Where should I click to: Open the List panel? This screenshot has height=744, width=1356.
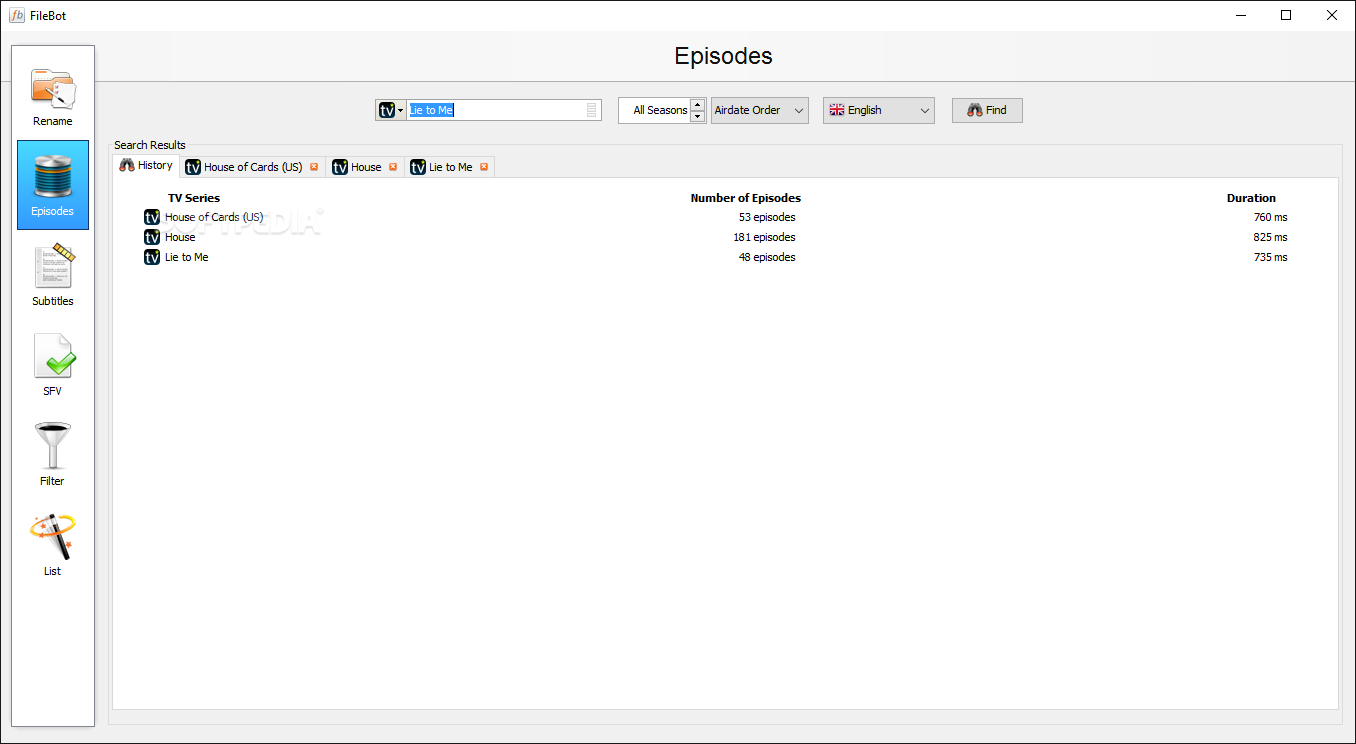coord(53,545)
